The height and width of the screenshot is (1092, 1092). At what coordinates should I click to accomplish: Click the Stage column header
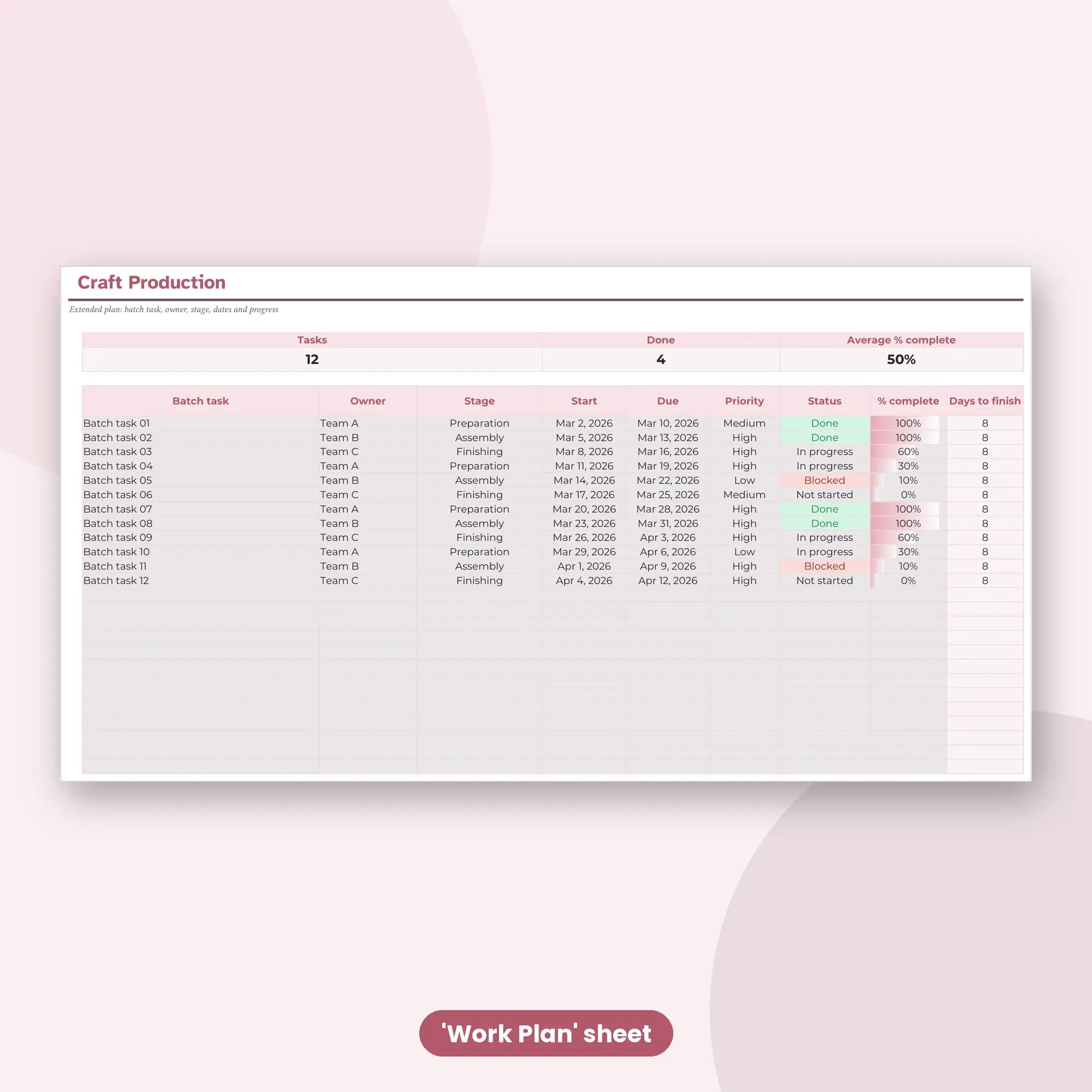click(x=479, y=401)
